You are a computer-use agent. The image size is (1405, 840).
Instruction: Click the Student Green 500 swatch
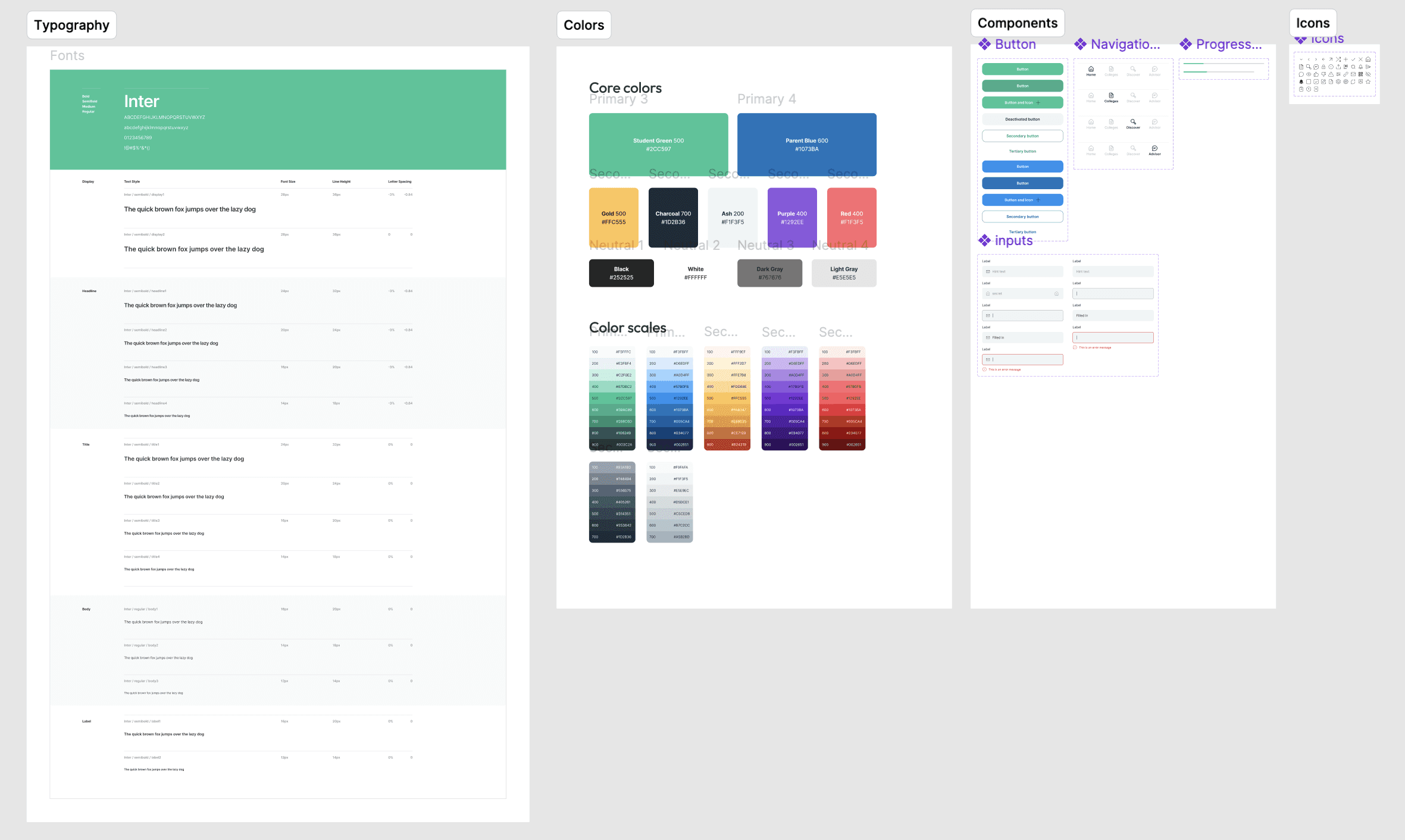point(658,145)
